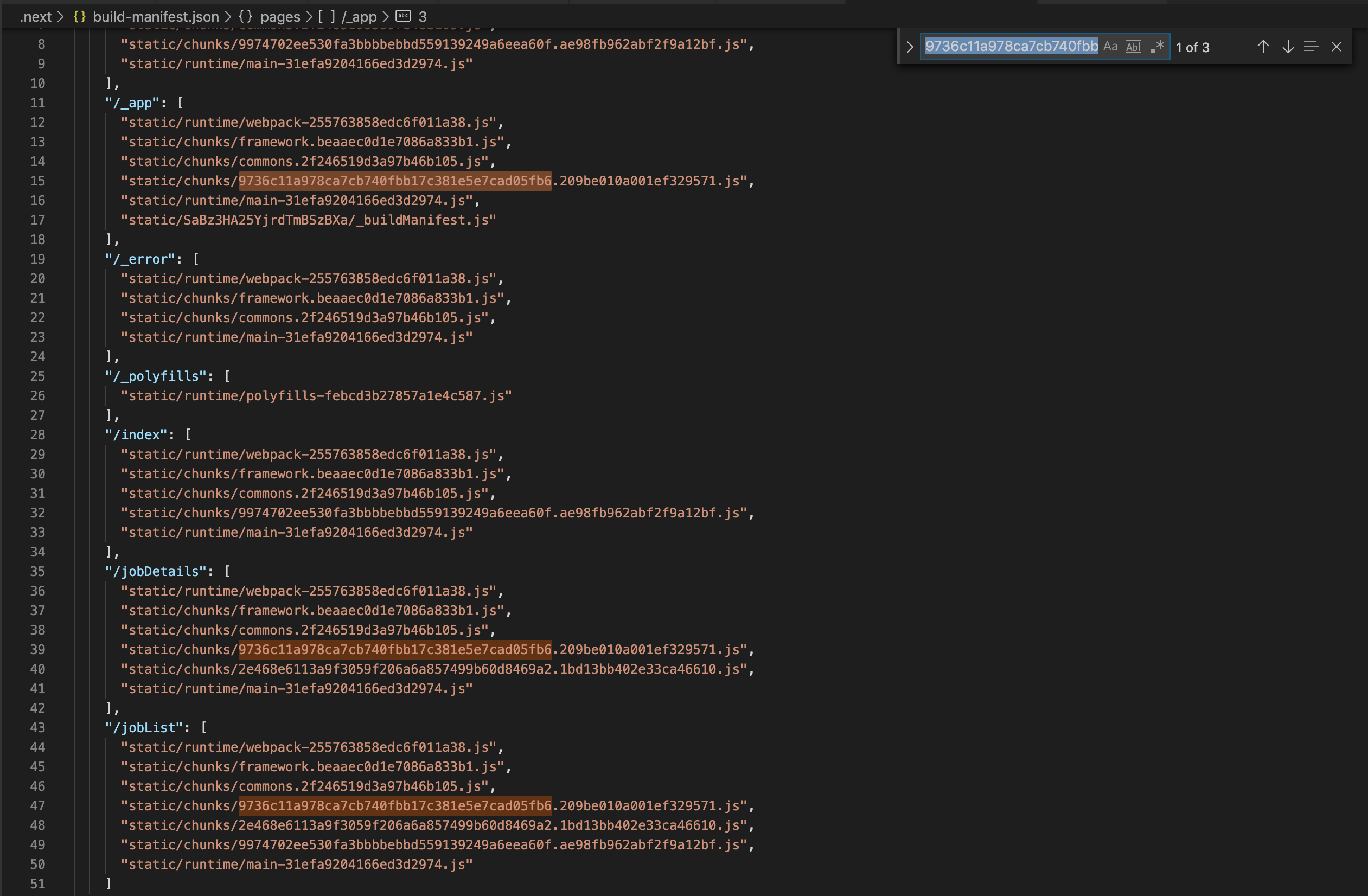Expand the replace field chevron
The height and width of the screenshot is (896, 1368).
click(x=909, y=47)
